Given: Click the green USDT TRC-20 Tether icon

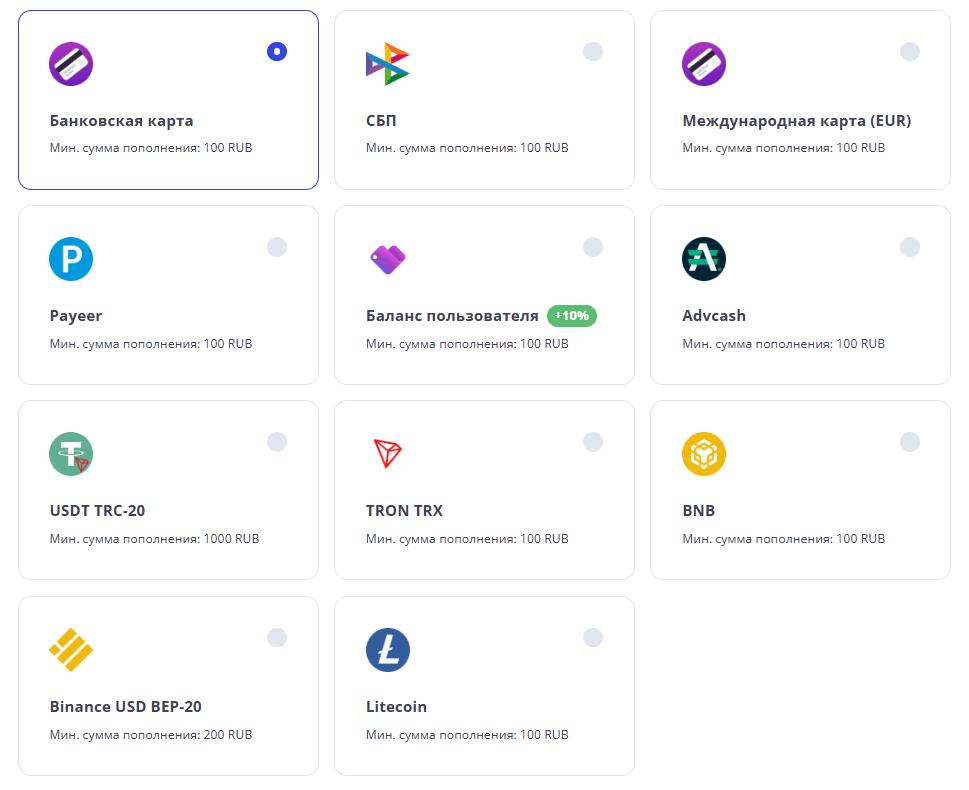Looking at the screenshot, I should point(71,454).
